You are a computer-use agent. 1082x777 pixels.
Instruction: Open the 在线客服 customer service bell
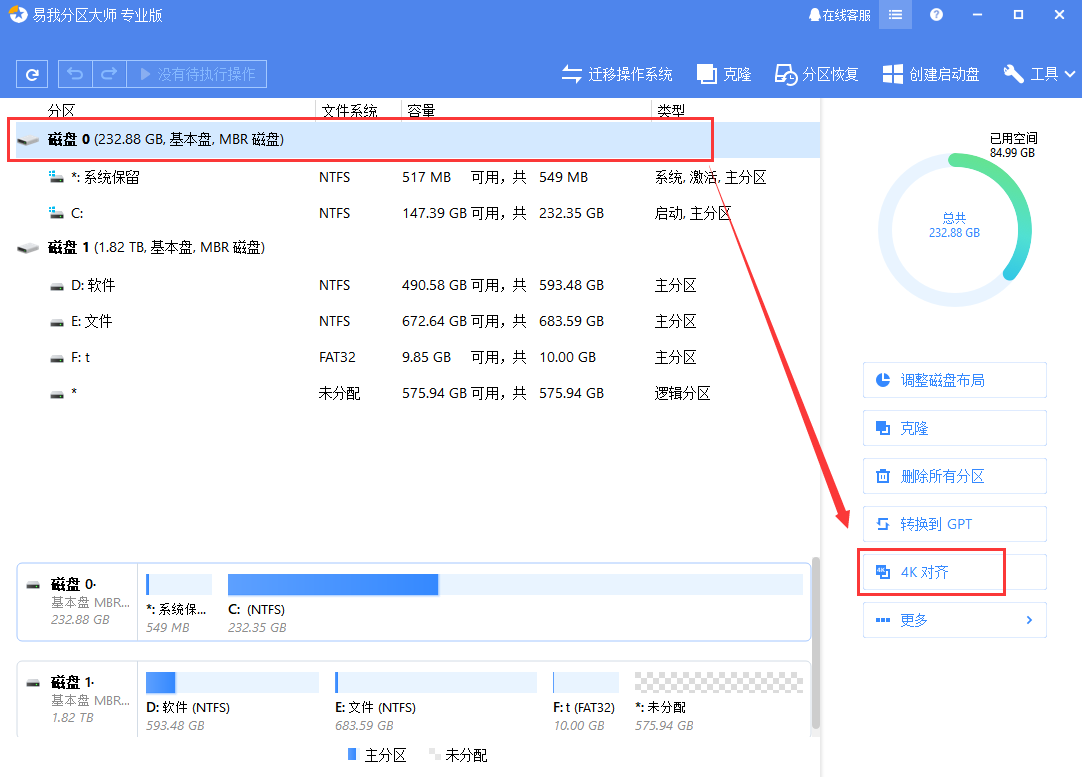[x=838, y=15]
